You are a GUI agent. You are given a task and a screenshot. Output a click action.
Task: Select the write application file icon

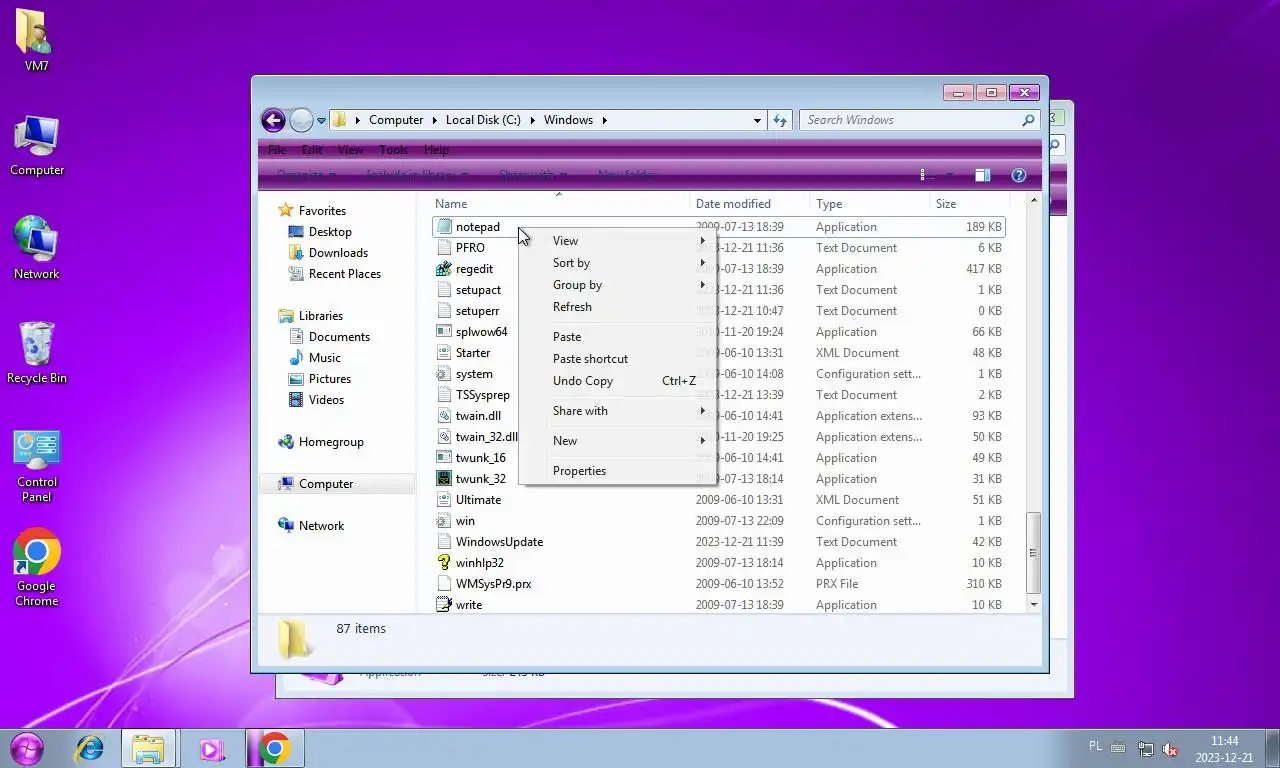coord(444,605)
